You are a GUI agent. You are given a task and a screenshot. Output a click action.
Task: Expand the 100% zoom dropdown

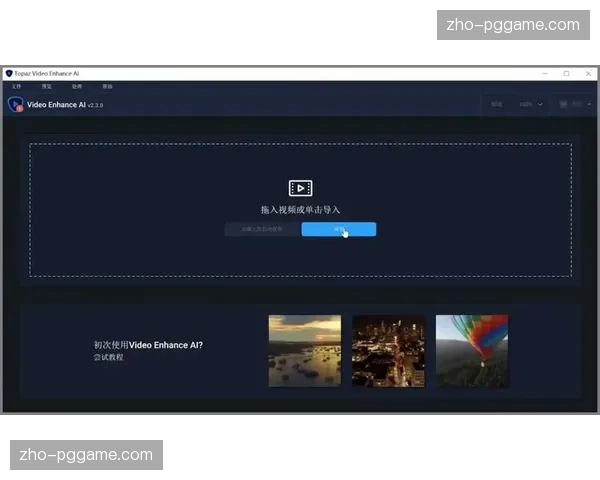(x=530, y=104)
